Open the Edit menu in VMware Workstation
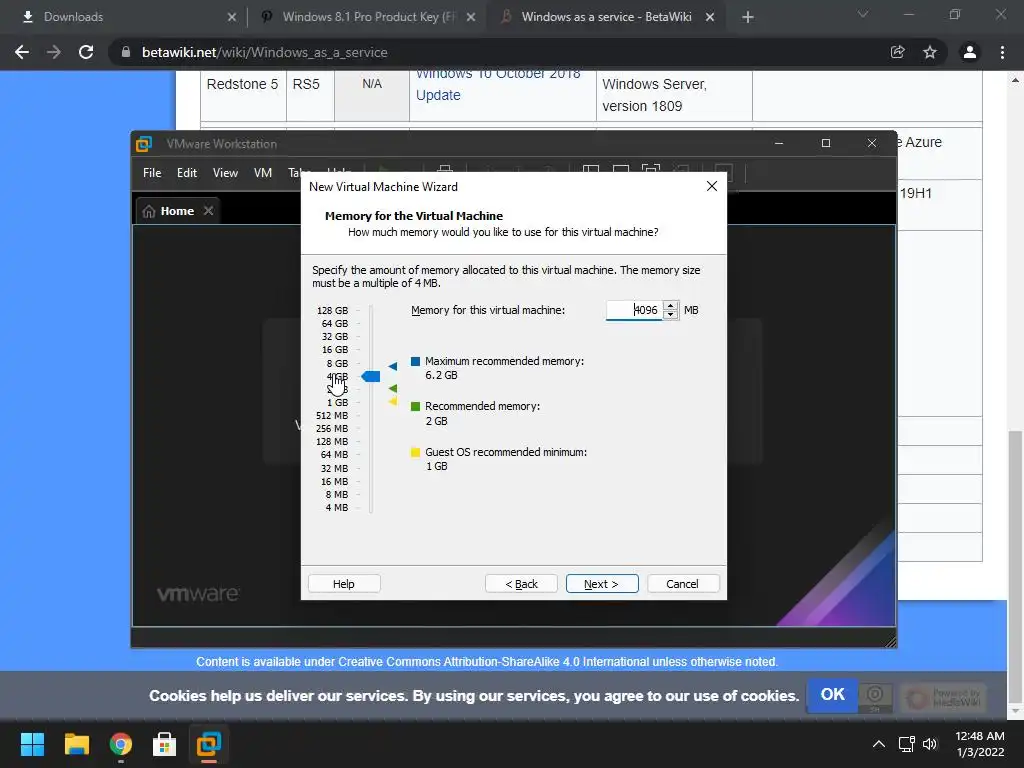This screenshot has width=1024, height=768. (187, 173)
